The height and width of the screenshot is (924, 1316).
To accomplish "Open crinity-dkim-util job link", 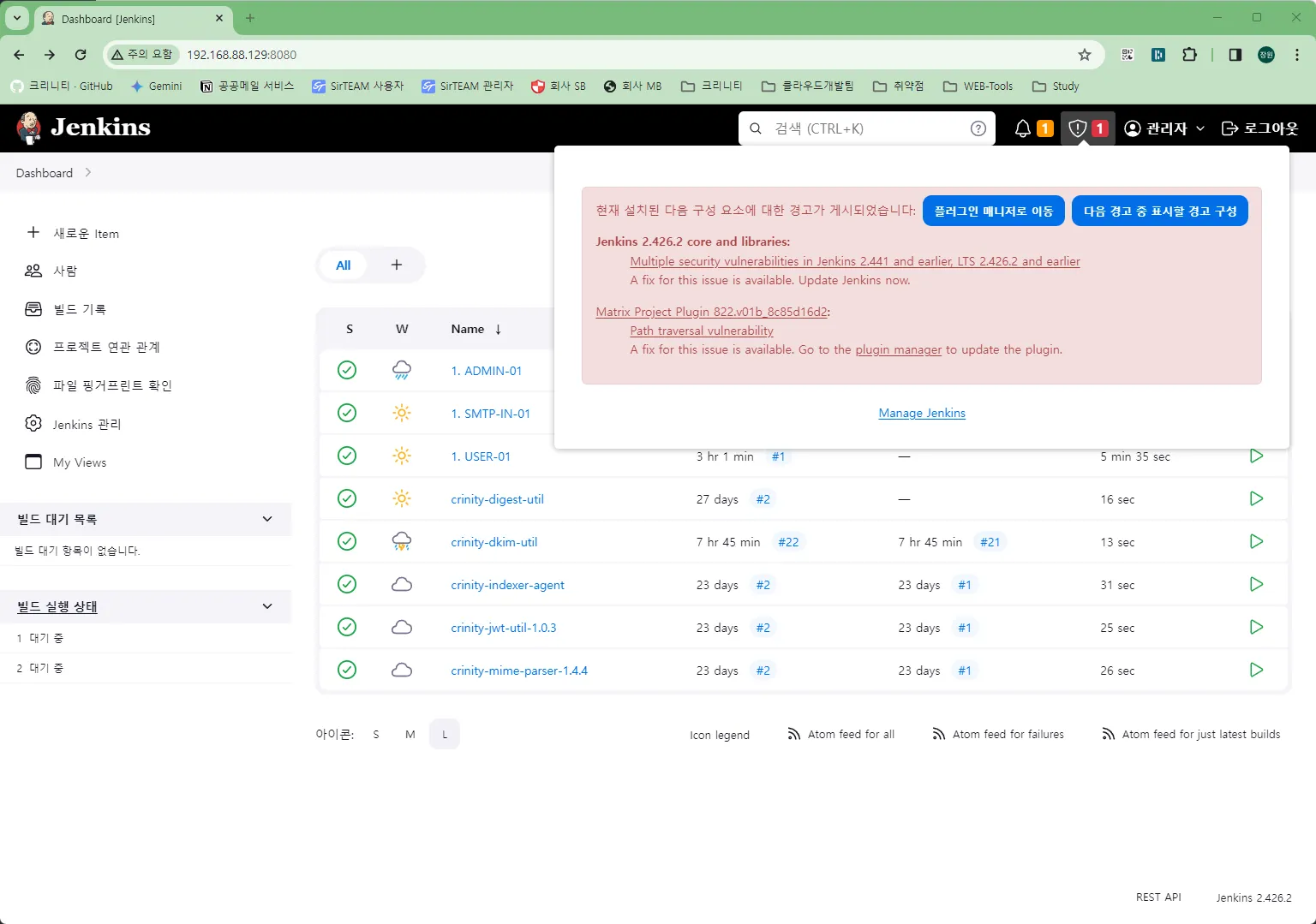I will (494, 542).
